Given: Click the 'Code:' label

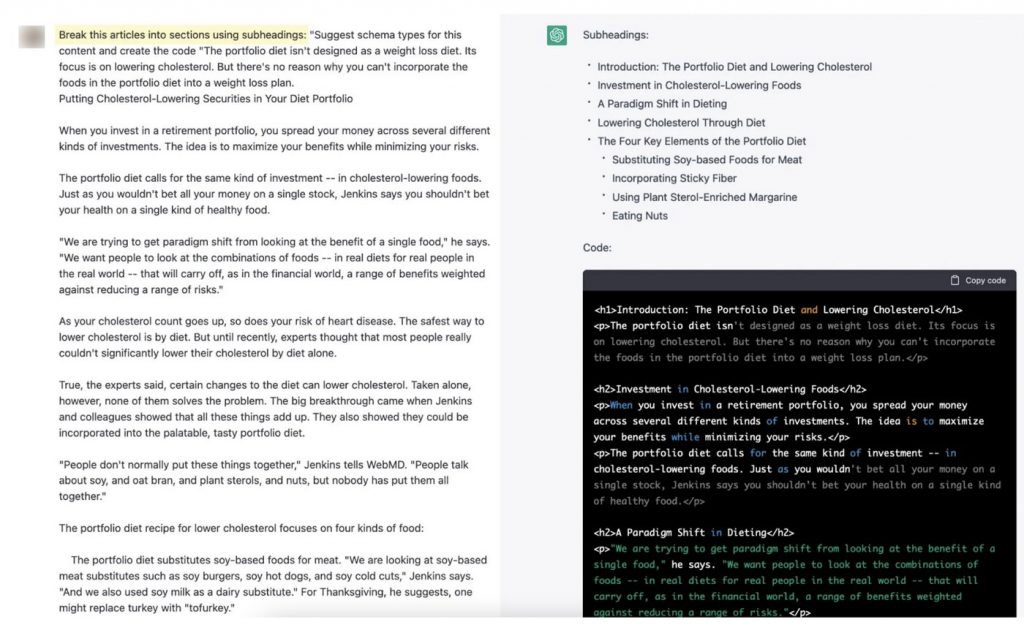Looking at the screenshot, I should [x=597, y=247].
